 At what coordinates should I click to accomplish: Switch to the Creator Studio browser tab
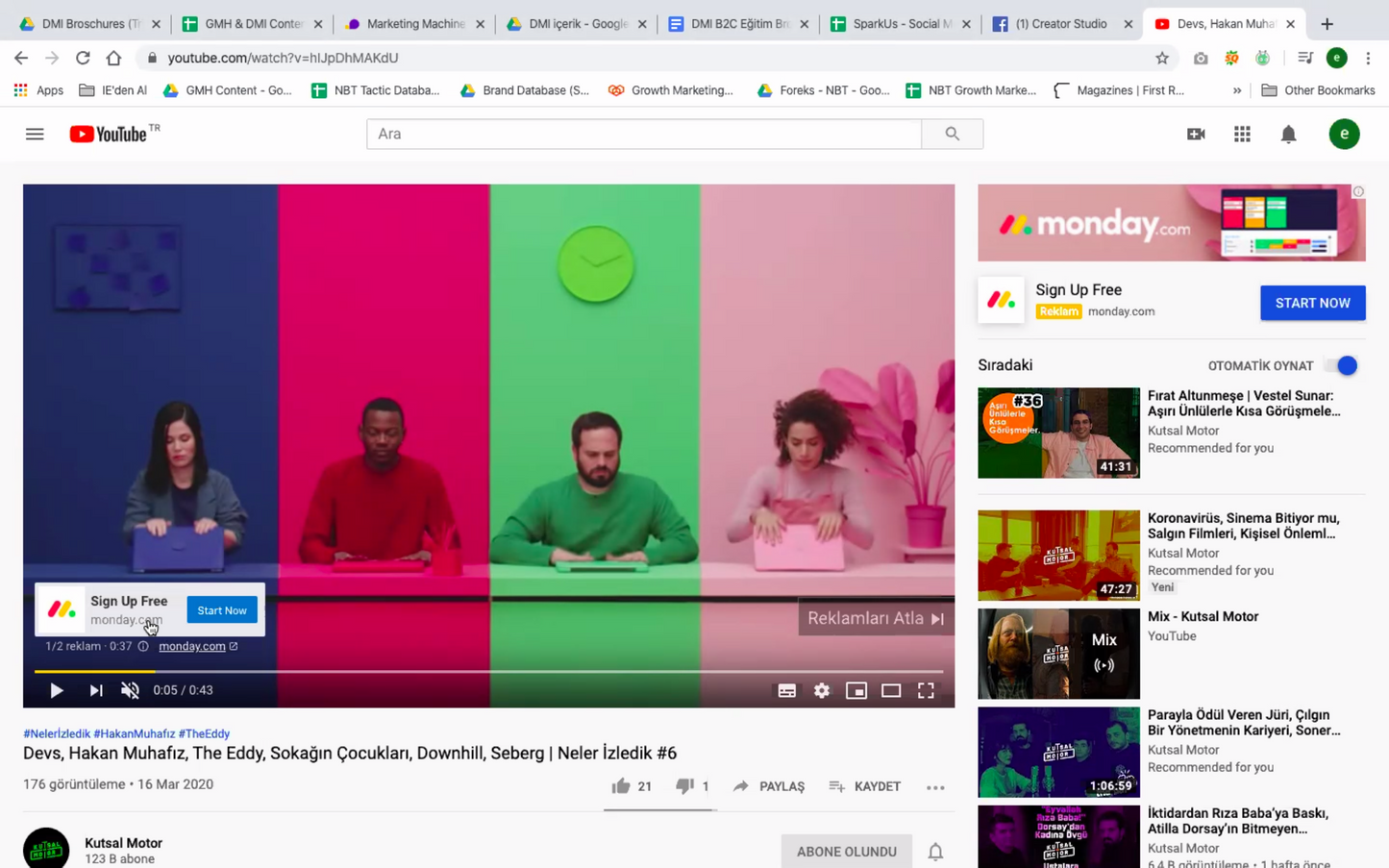pos(1061,24)
